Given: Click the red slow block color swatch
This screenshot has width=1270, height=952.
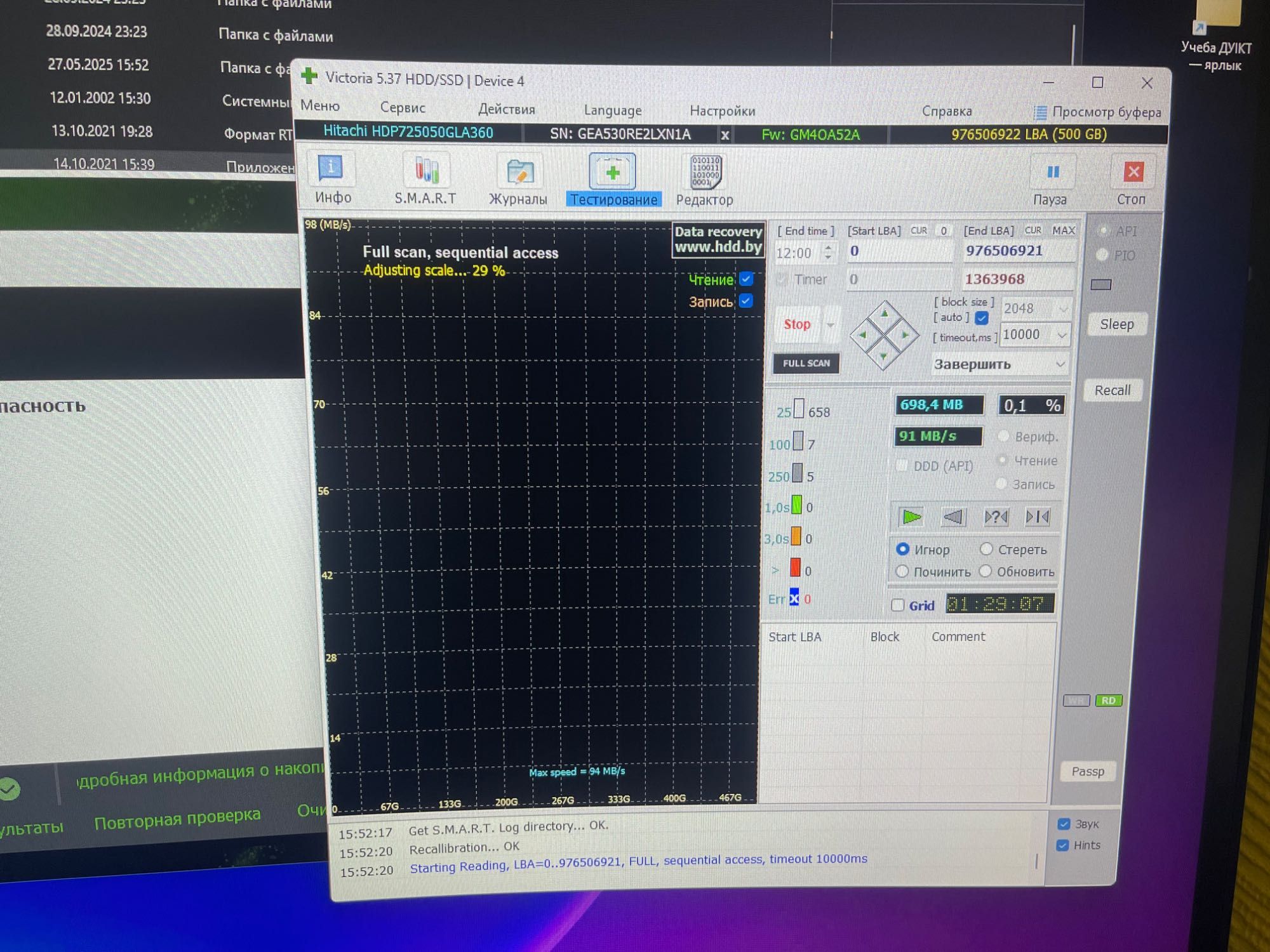Looking at the screenshot, I should [x=795, y=567].
